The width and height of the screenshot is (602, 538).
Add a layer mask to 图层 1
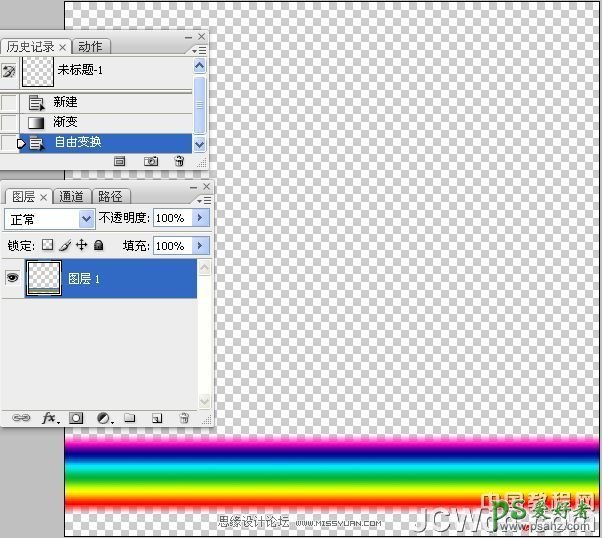pyautogui.click(x=76, y=418)
